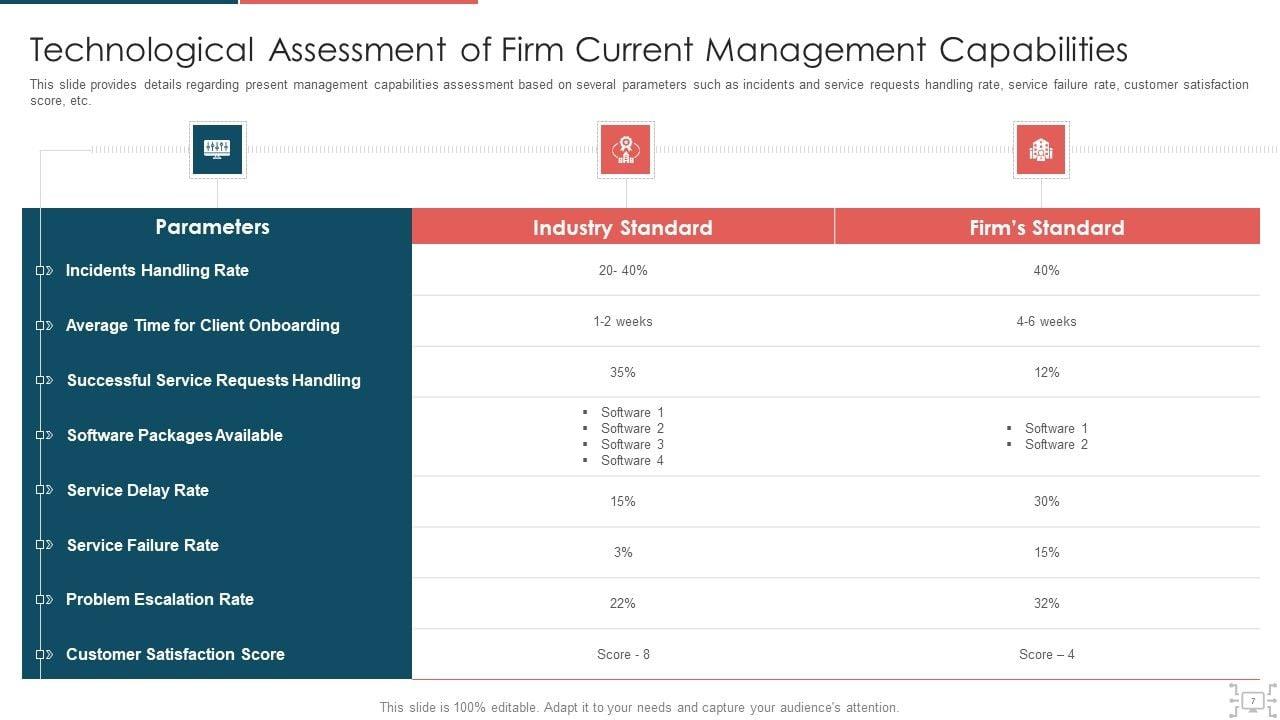The width and height of the screenshot is (1280, 720).
Task: Select the arrow bullet before Problem Escalation Rate
Action: point(45,599)
